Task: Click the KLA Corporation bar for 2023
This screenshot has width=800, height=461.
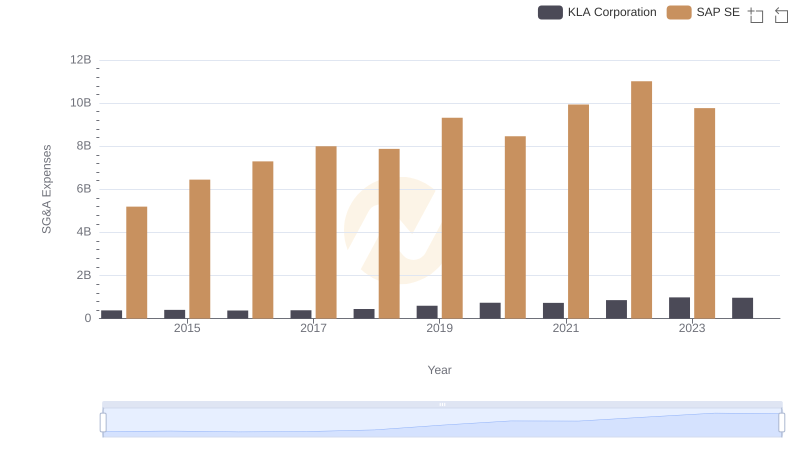Action: (679, 308)
